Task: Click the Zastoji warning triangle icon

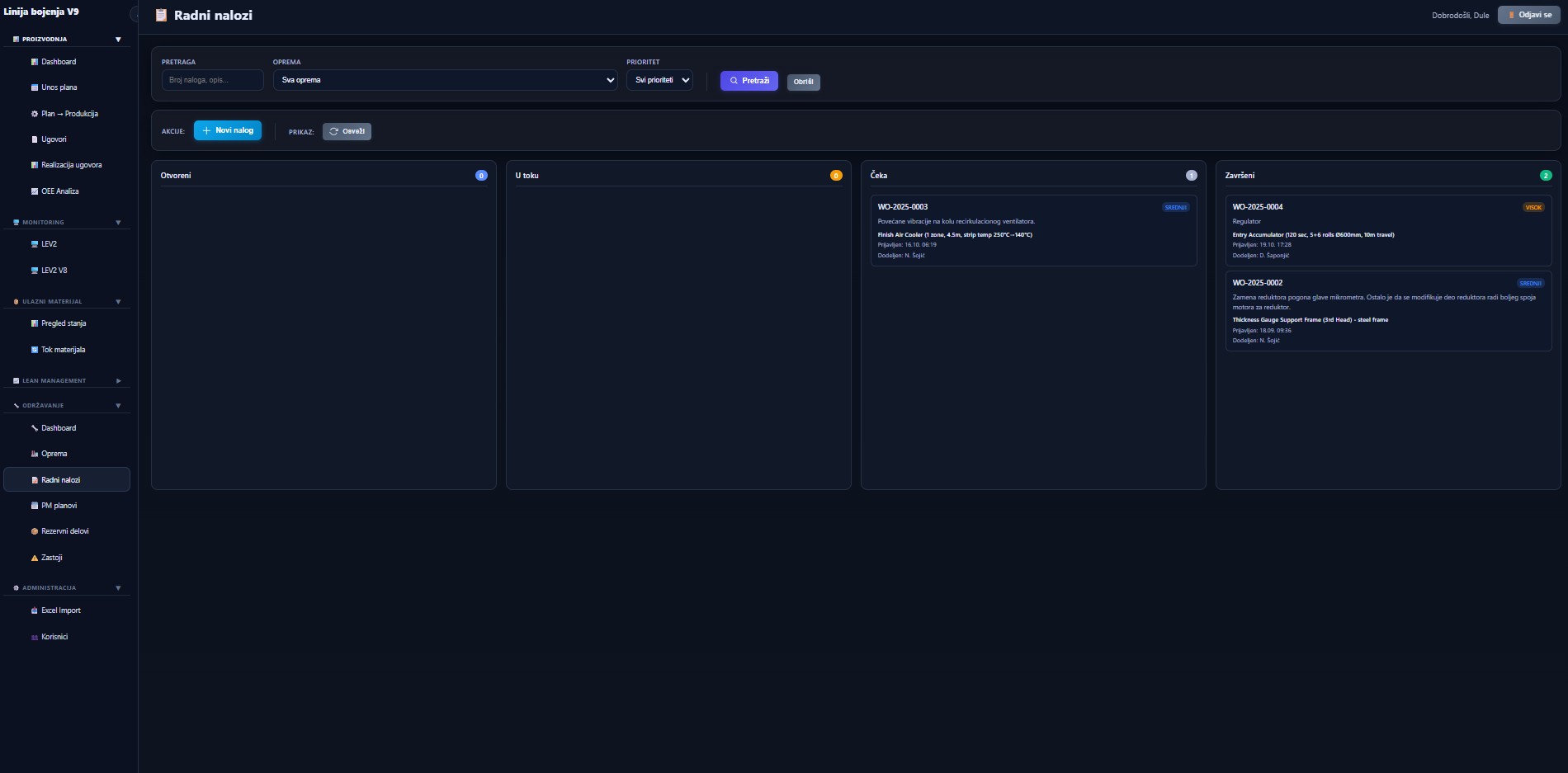Action: (x=35, y=558)
